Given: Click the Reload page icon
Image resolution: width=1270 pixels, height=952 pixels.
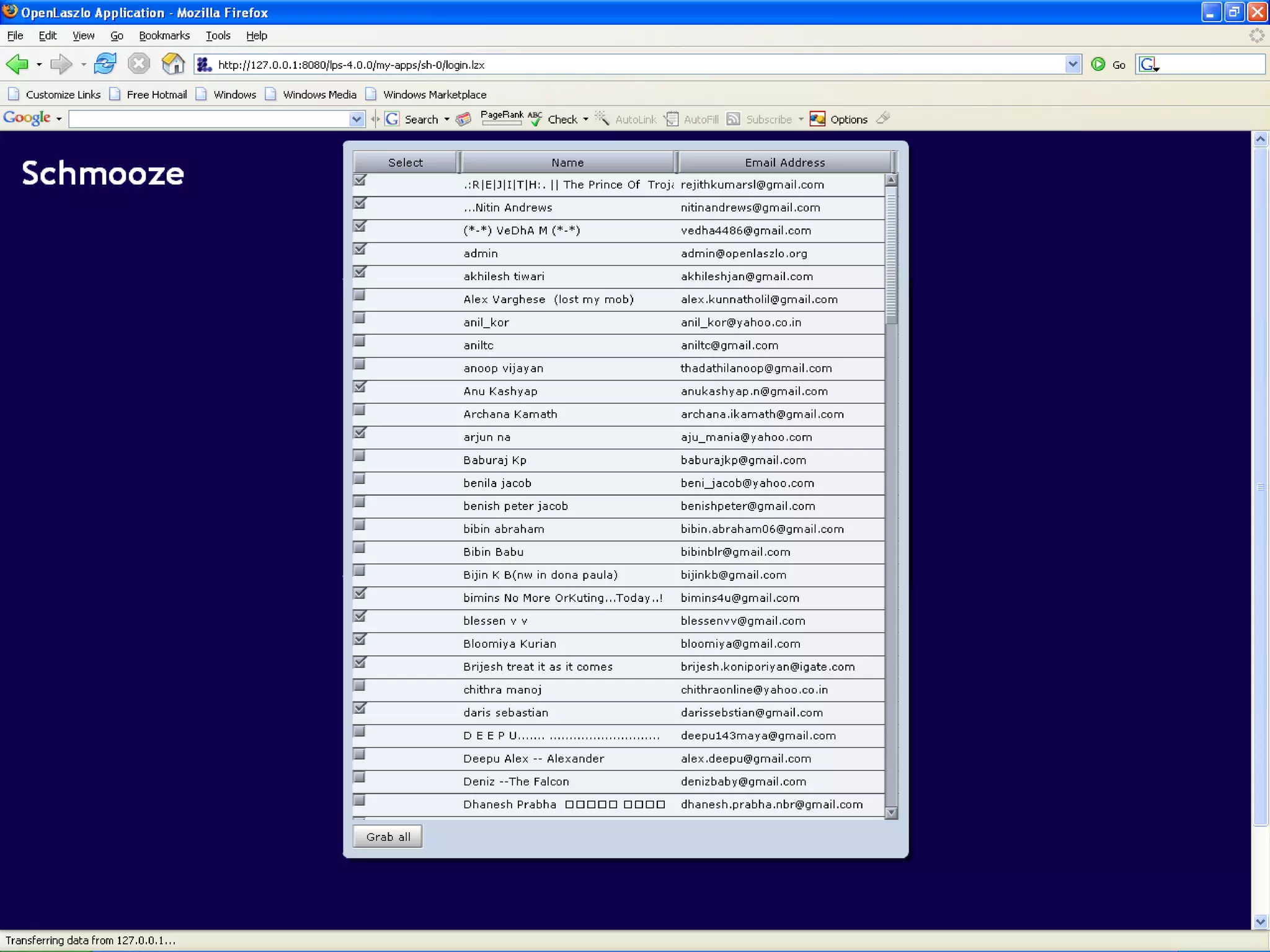Looking at the screenshot, I should (105, 64).
